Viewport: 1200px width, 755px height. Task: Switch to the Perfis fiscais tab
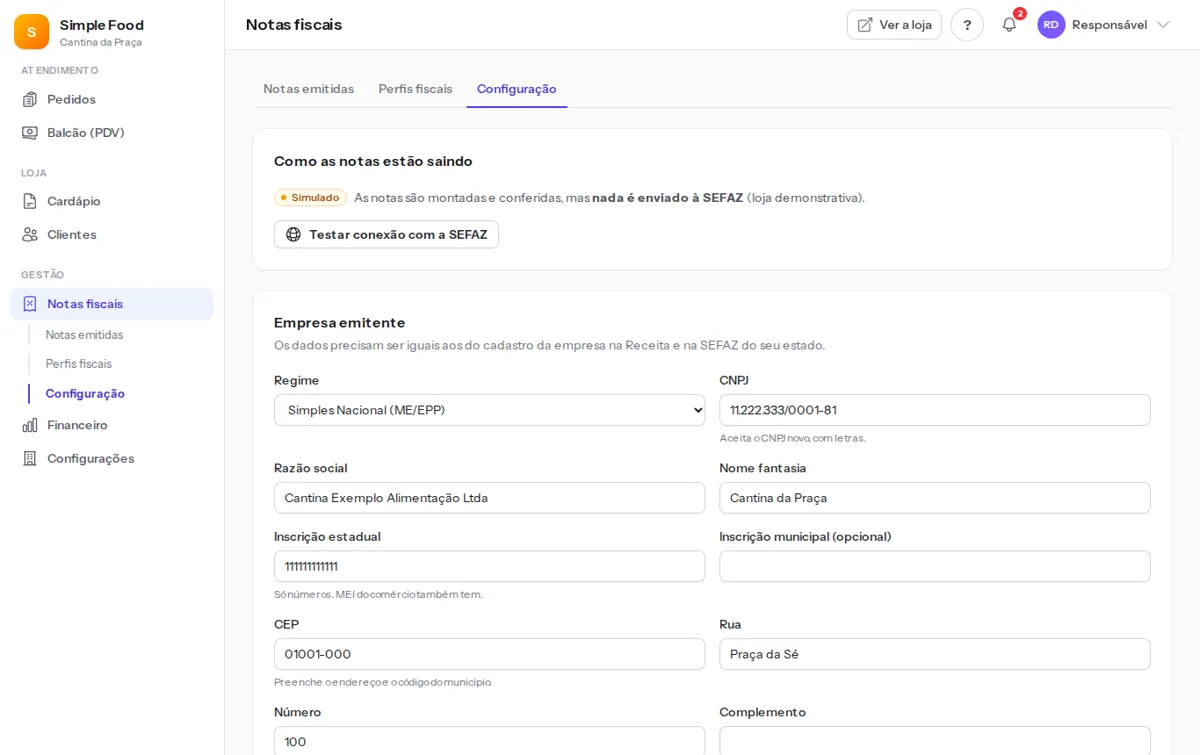[415, 89]
